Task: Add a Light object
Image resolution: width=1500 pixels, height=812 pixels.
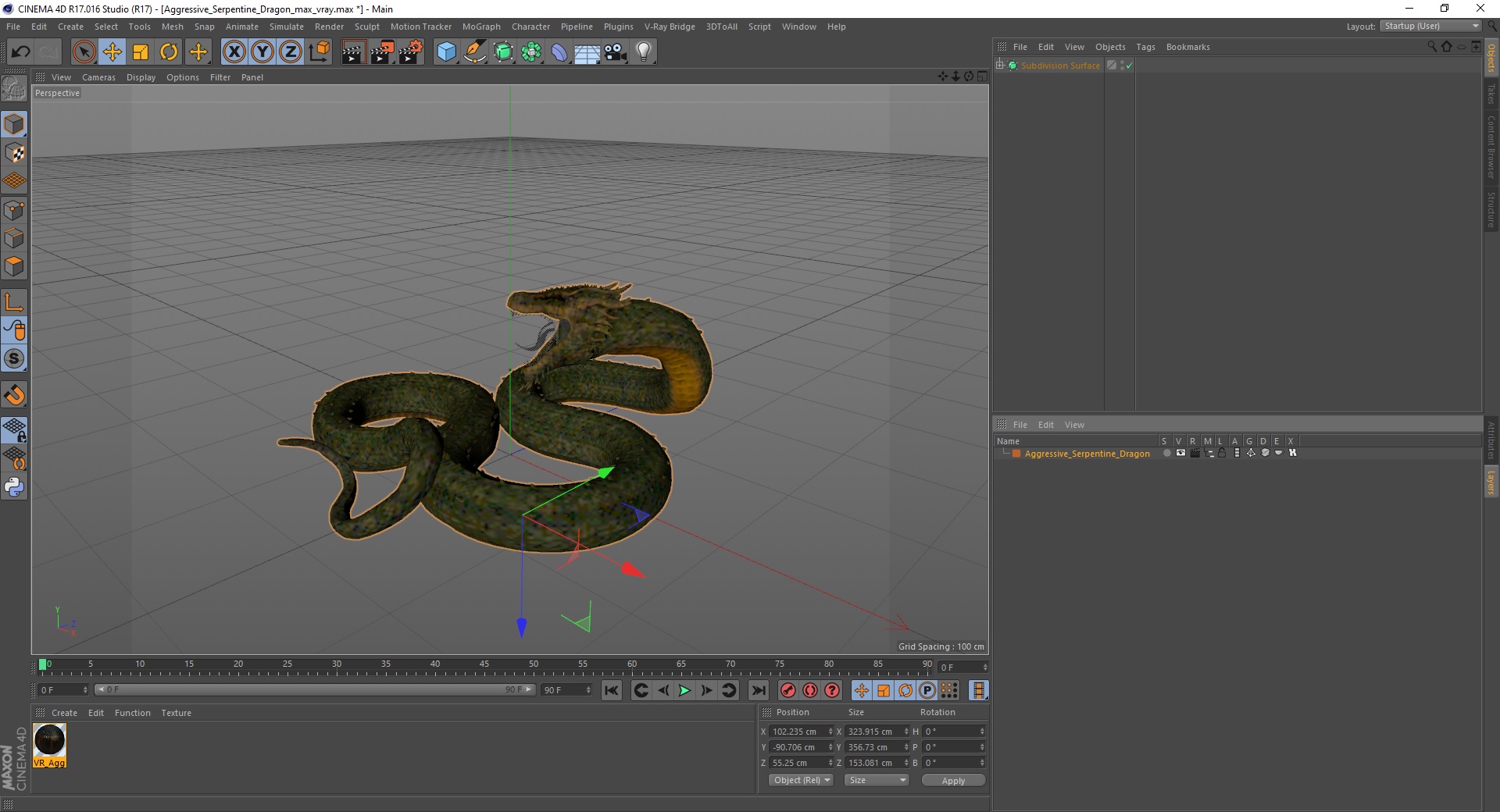Action: coord(644,52)
